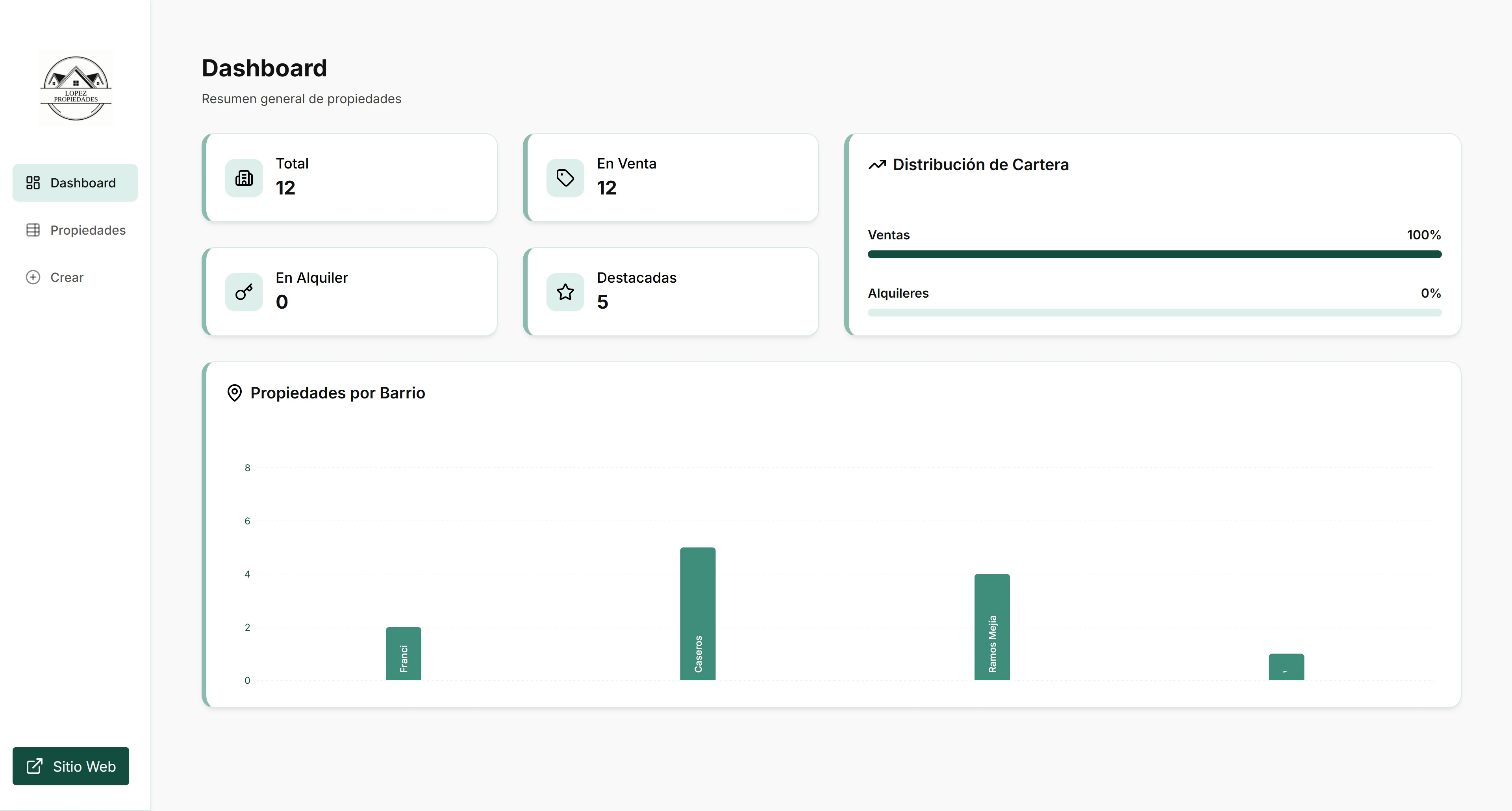Click the Dashboard page title
This screenshot has height=811, width=1512.
[265, 68]
